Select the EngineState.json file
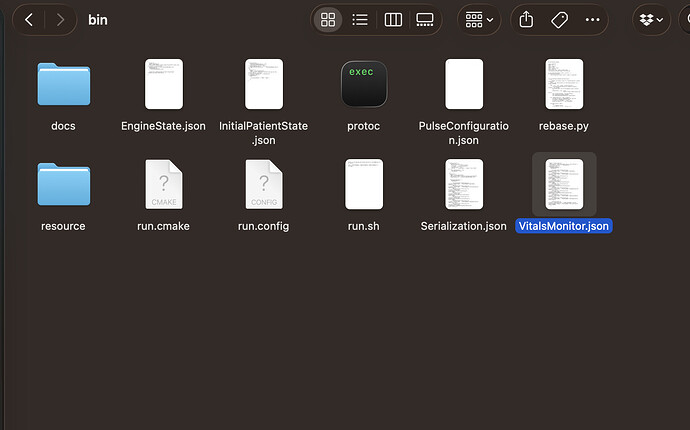This screenshot has width=690, height=430. tap(163, 84)
